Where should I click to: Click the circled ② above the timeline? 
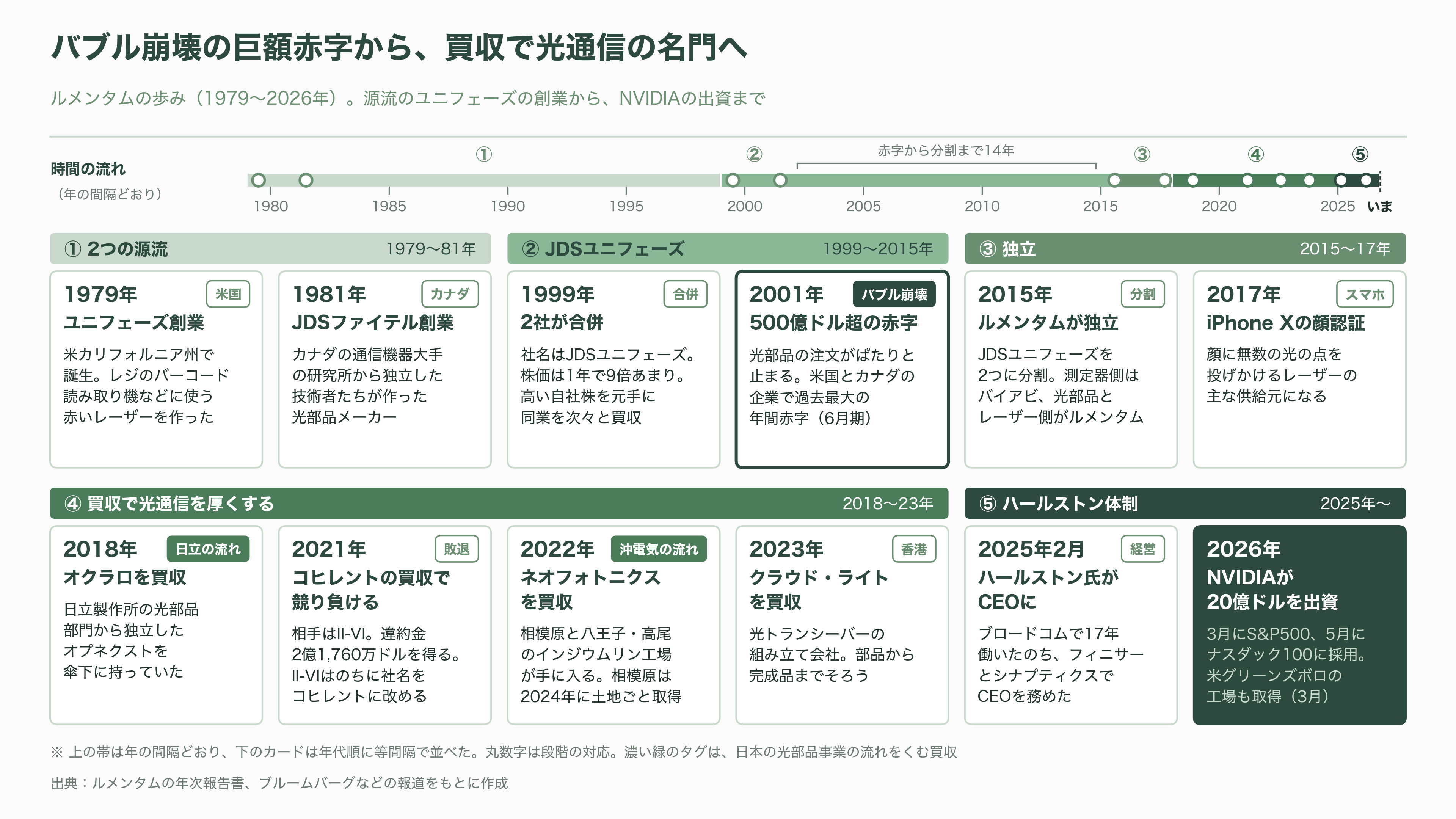coord(754,154)
